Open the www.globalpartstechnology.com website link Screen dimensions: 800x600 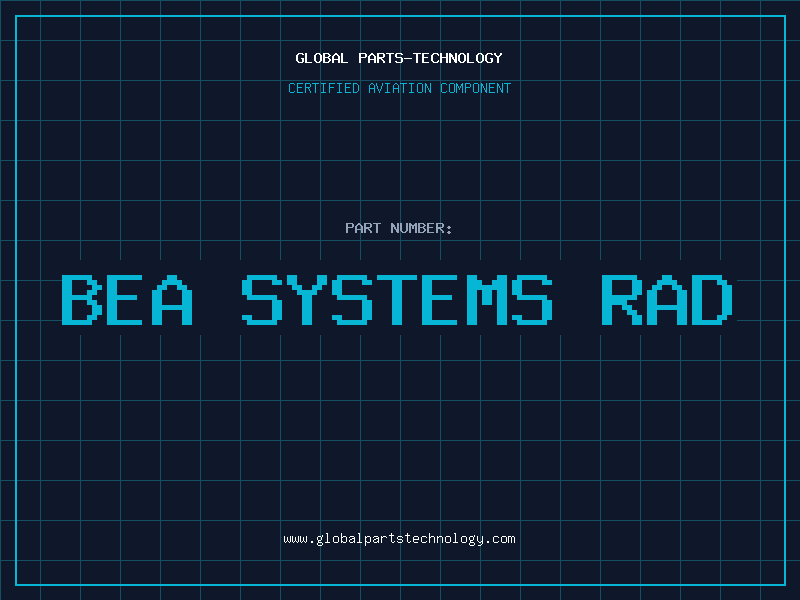pos(399,539)
